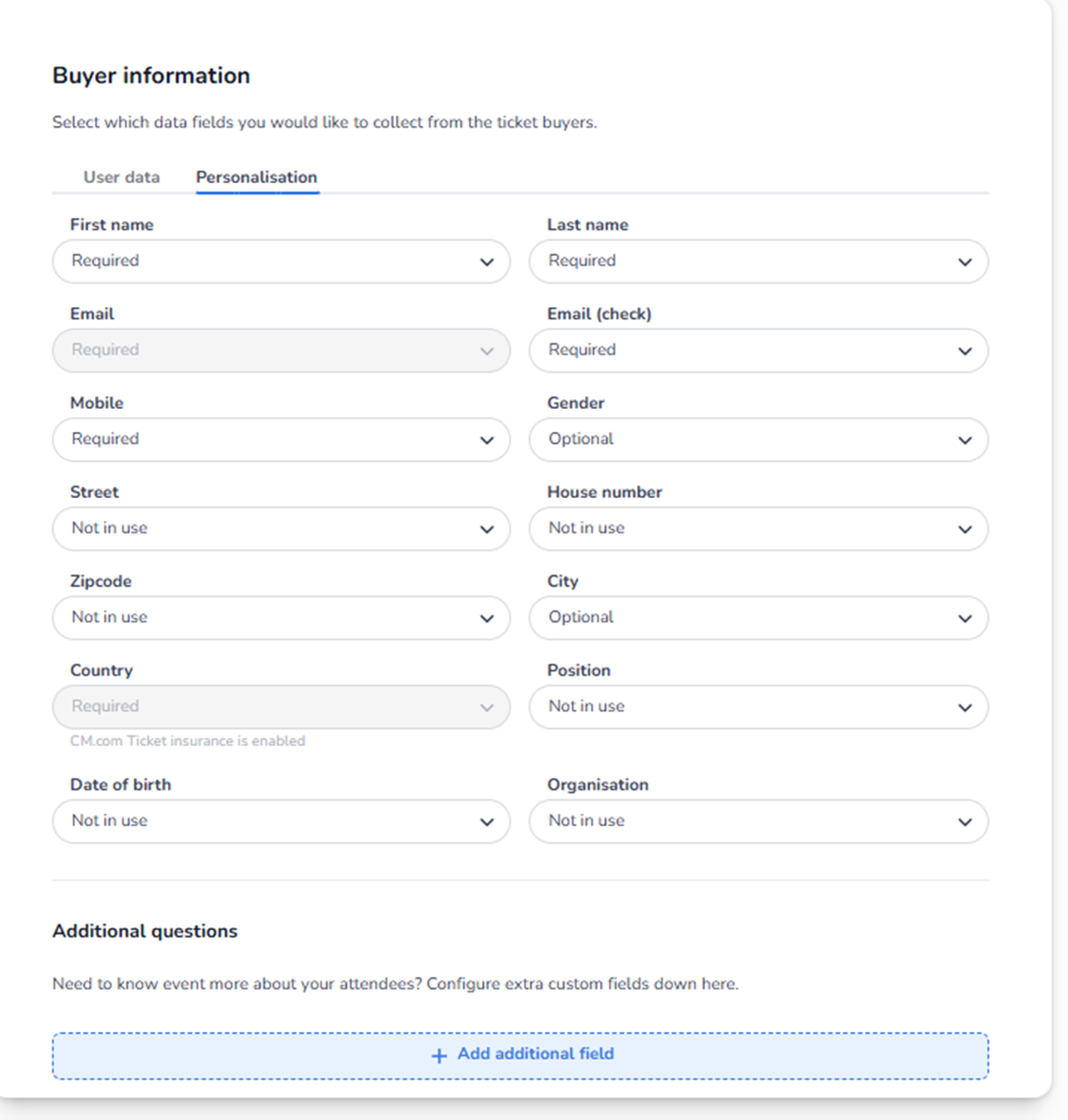Switch to the User data tab
The image size is (1068, 1120).
121,177
